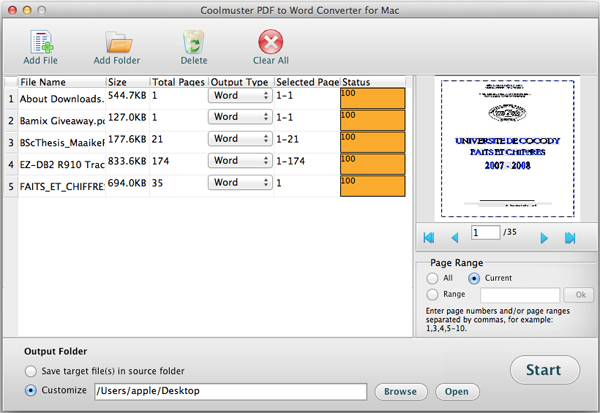Click the Size column header
This screenshot has width=600, height=413.
tap(127, 82)
